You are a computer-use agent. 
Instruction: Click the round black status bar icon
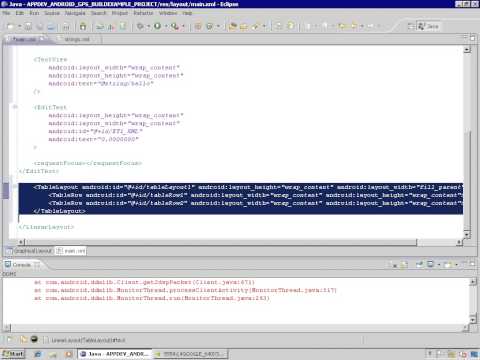tap(34, 339)
